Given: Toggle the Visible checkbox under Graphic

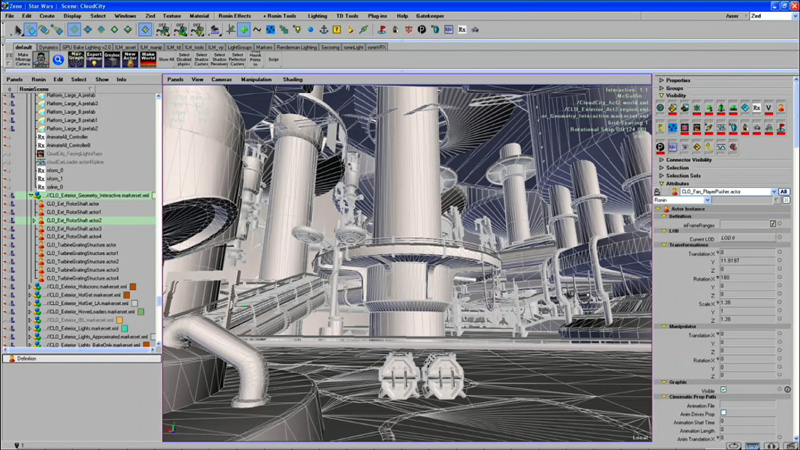Looking at the screenshot, I should point(723,390).
